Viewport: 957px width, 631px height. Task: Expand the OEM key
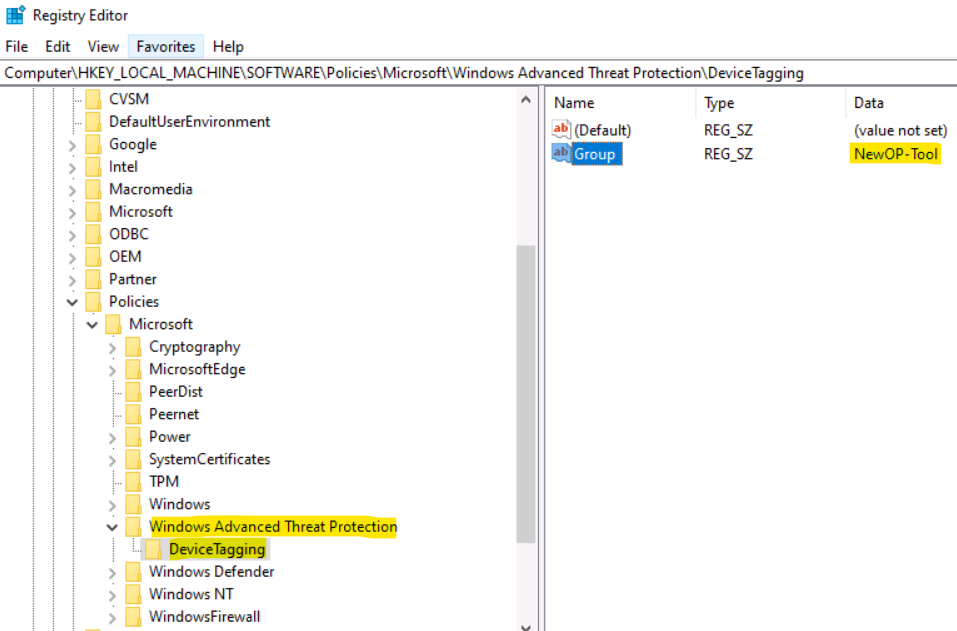tap(72, 258)
